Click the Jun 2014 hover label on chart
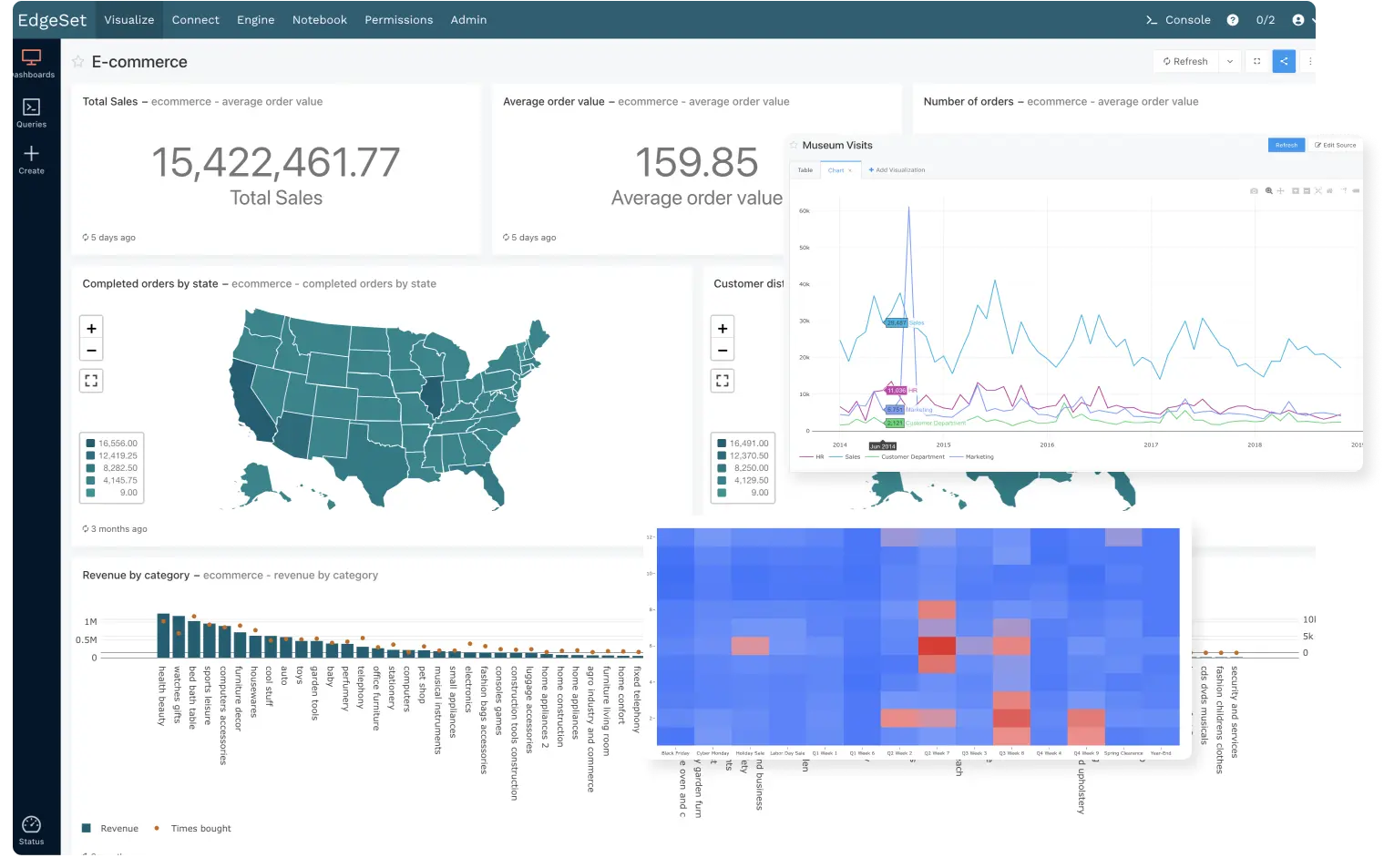 pos(883,446)
